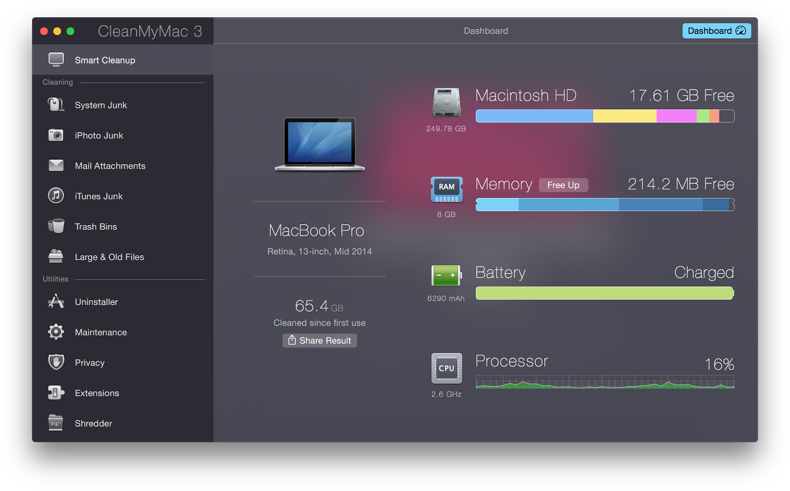This screenshot has width=790, height=491.
Task: Click the 'Macintosh HD' title text
Action: 525,95
